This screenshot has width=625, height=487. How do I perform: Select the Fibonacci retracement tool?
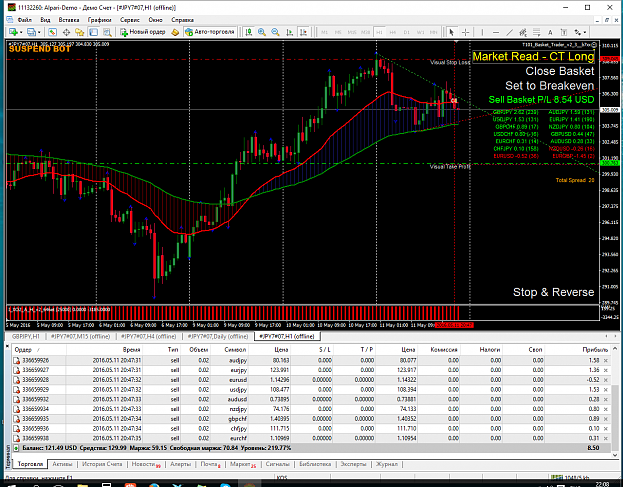coord(537,32)
